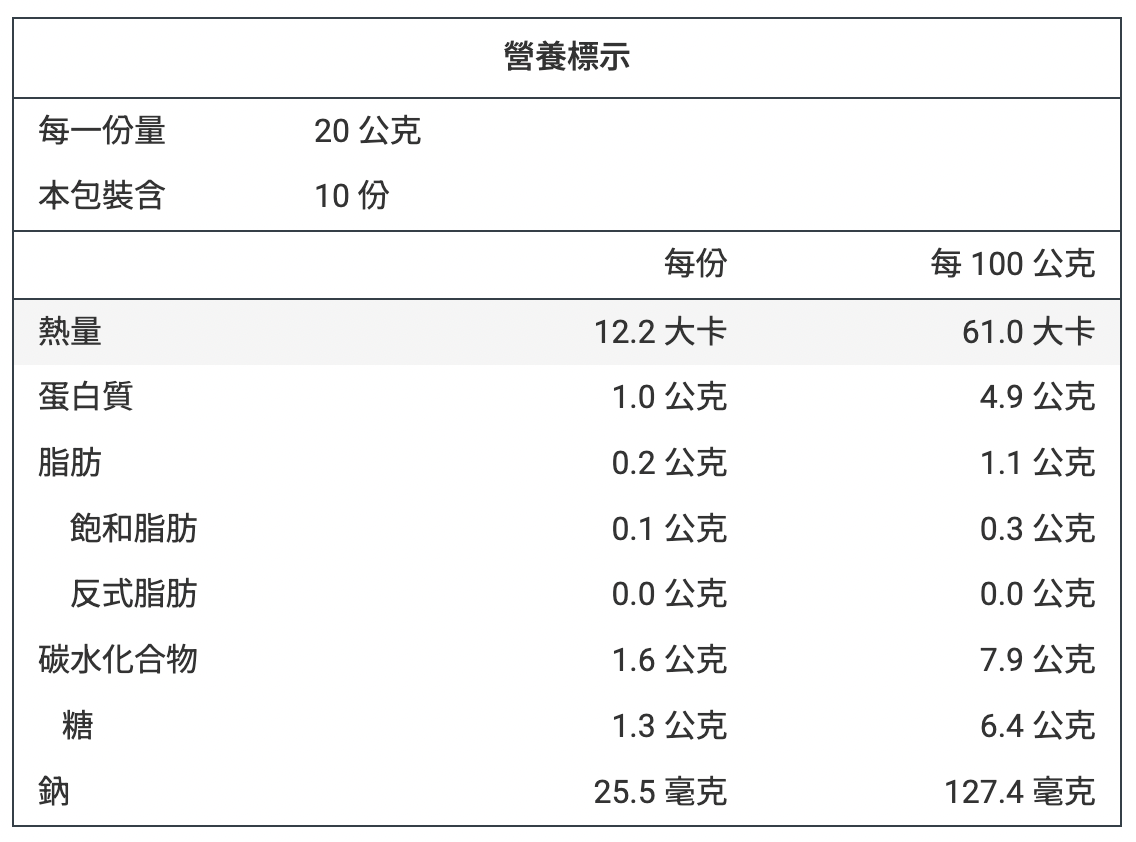Click the 61.0 大卡 value
Viewport: 1136px width, 842px height.
(x=1028, y=331)
